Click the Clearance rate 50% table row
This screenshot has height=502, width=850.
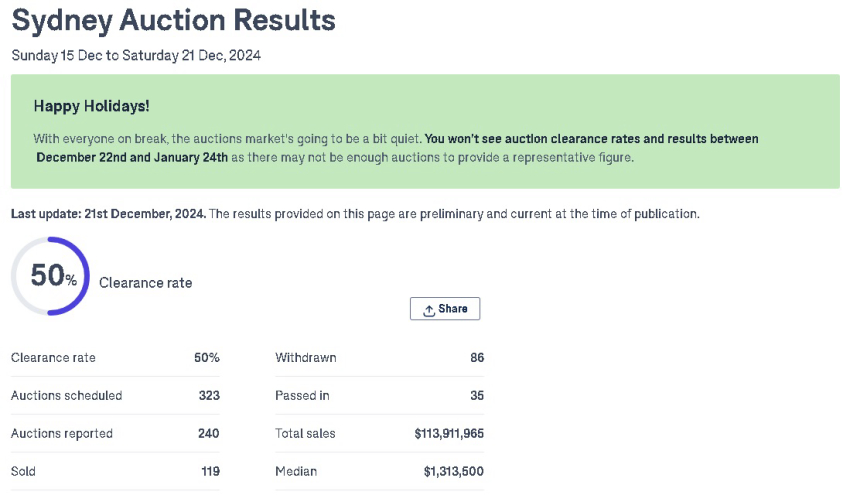tap(115, 358)
